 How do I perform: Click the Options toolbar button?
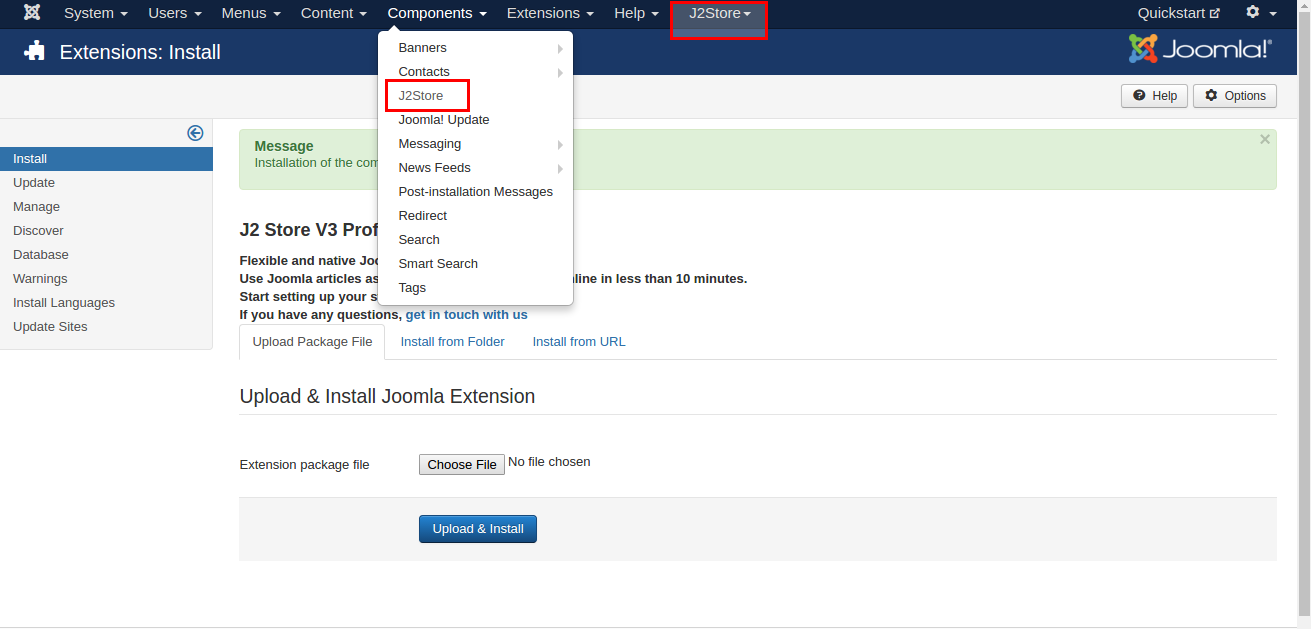(1235, 96)
